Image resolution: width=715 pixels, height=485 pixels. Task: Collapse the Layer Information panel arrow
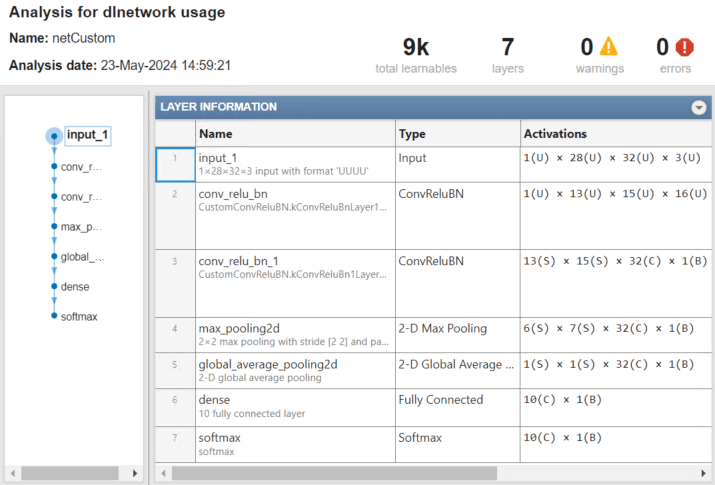point(699,107)
